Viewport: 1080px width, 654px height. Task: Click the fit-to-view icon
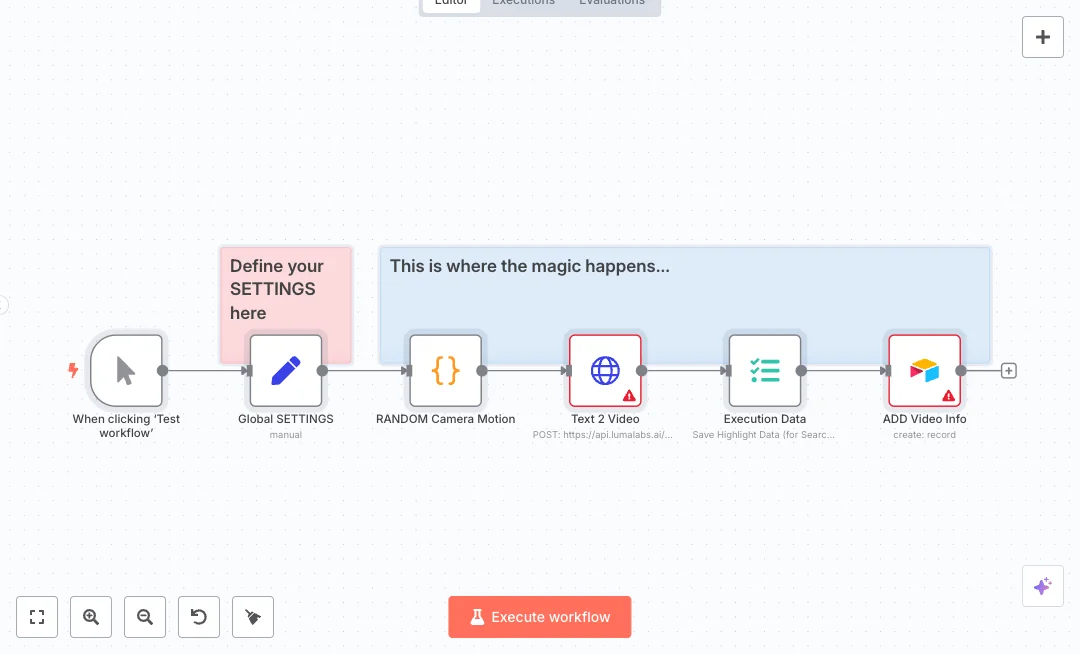click(x=37, y=617)
